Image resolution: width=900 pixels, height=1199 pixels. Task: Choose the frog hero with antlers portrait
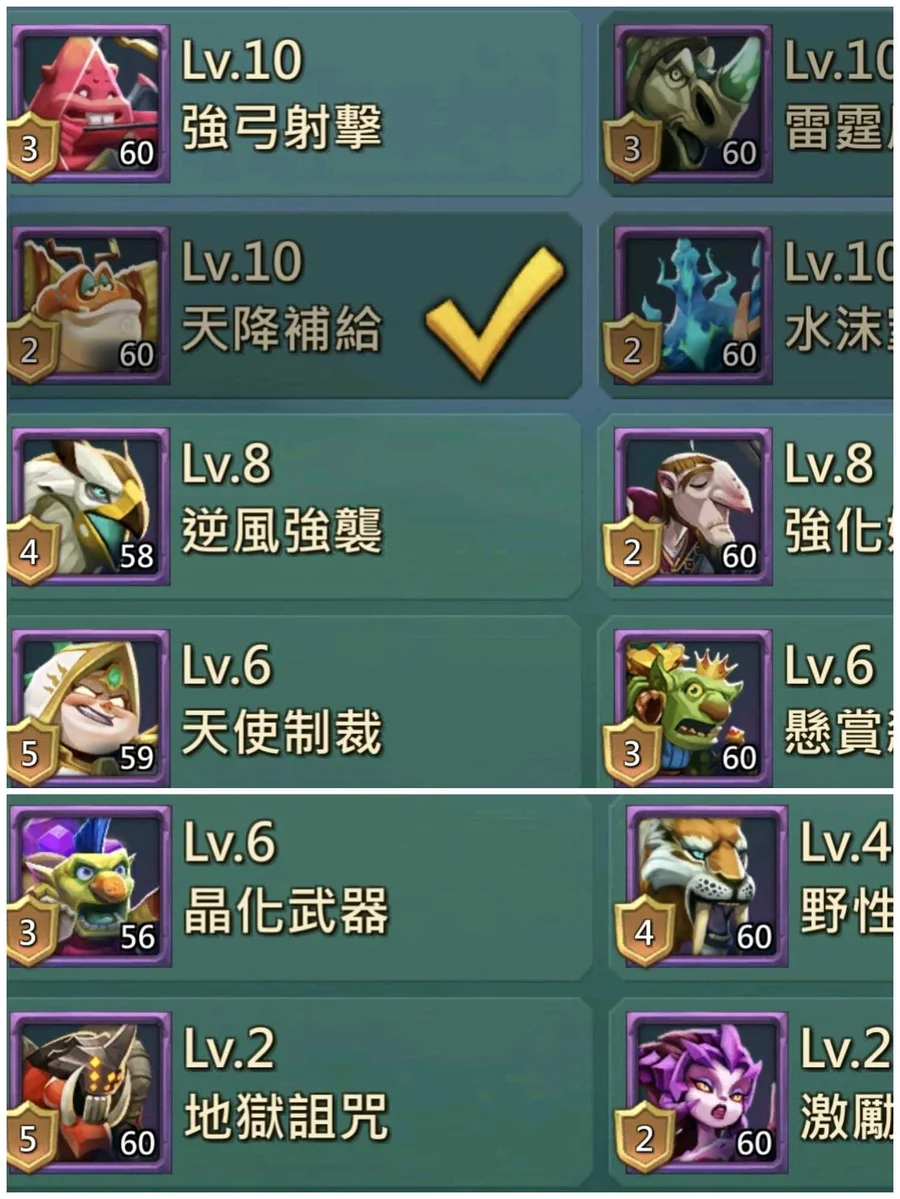click(x=90, y=304)
